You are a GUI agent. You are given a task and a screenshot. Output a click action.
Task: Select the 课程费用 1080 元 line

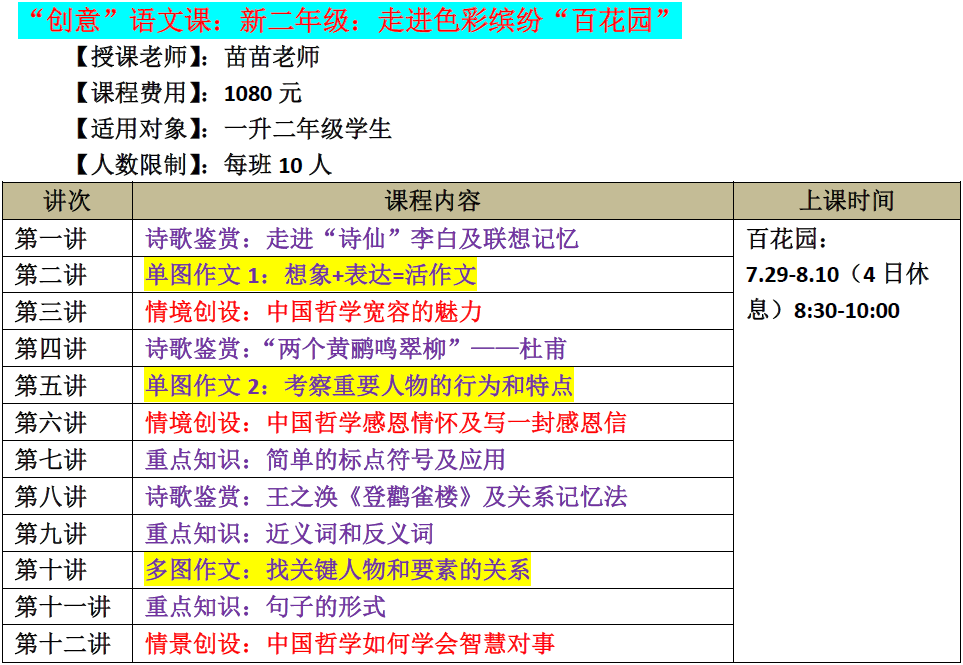pyautogui.click(x=187, y=94)
